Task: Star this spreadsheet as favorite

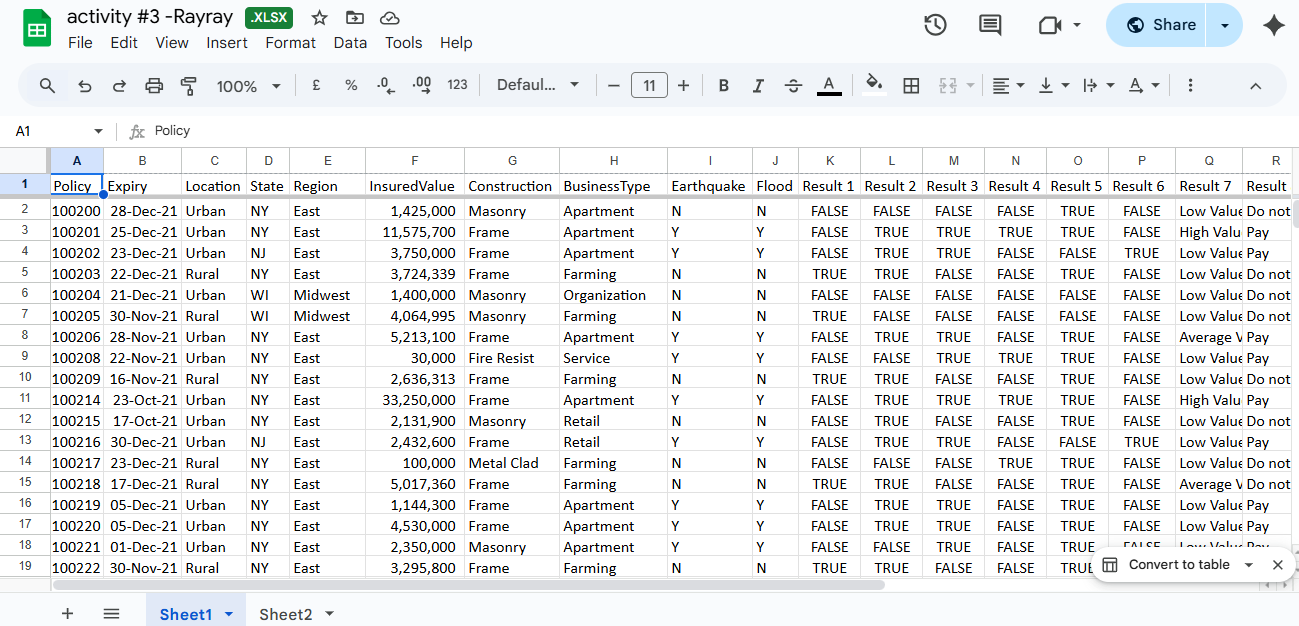Action: 320,18
